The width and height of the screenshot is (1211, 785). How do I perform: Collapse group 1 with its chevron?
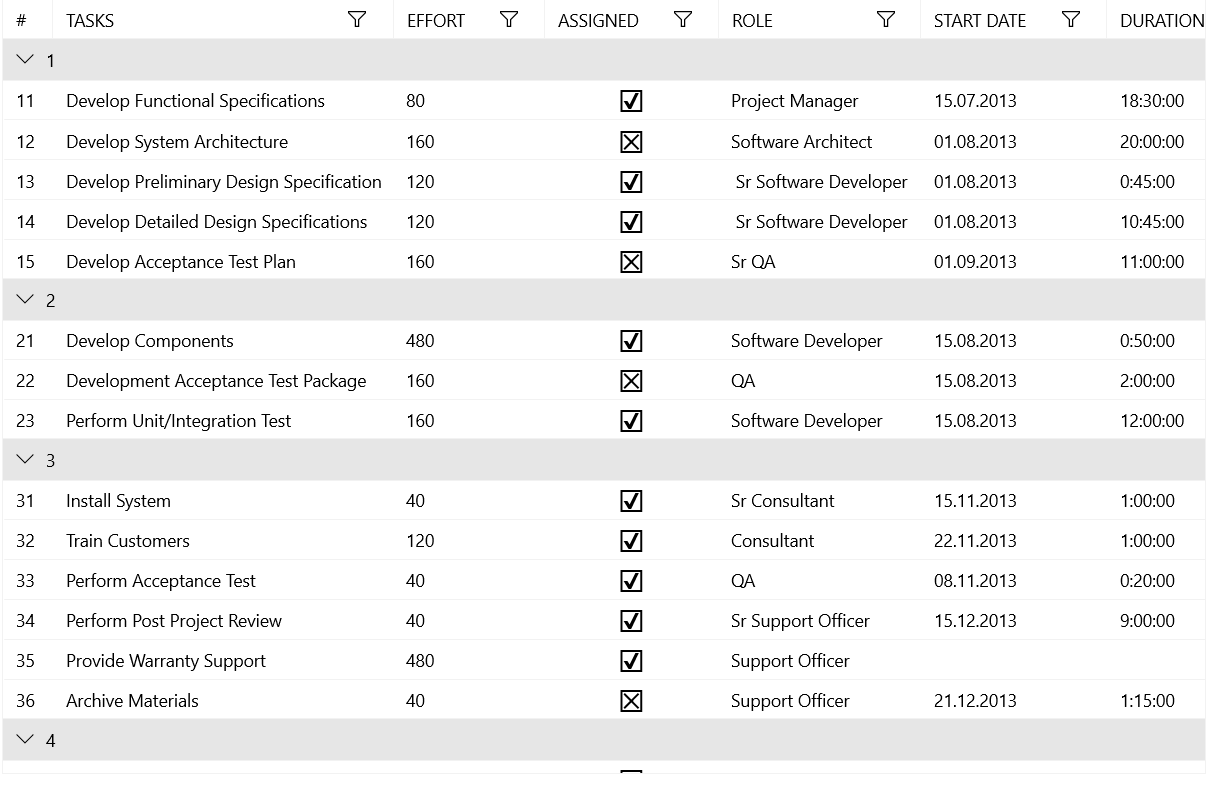(x=26, y=60)
